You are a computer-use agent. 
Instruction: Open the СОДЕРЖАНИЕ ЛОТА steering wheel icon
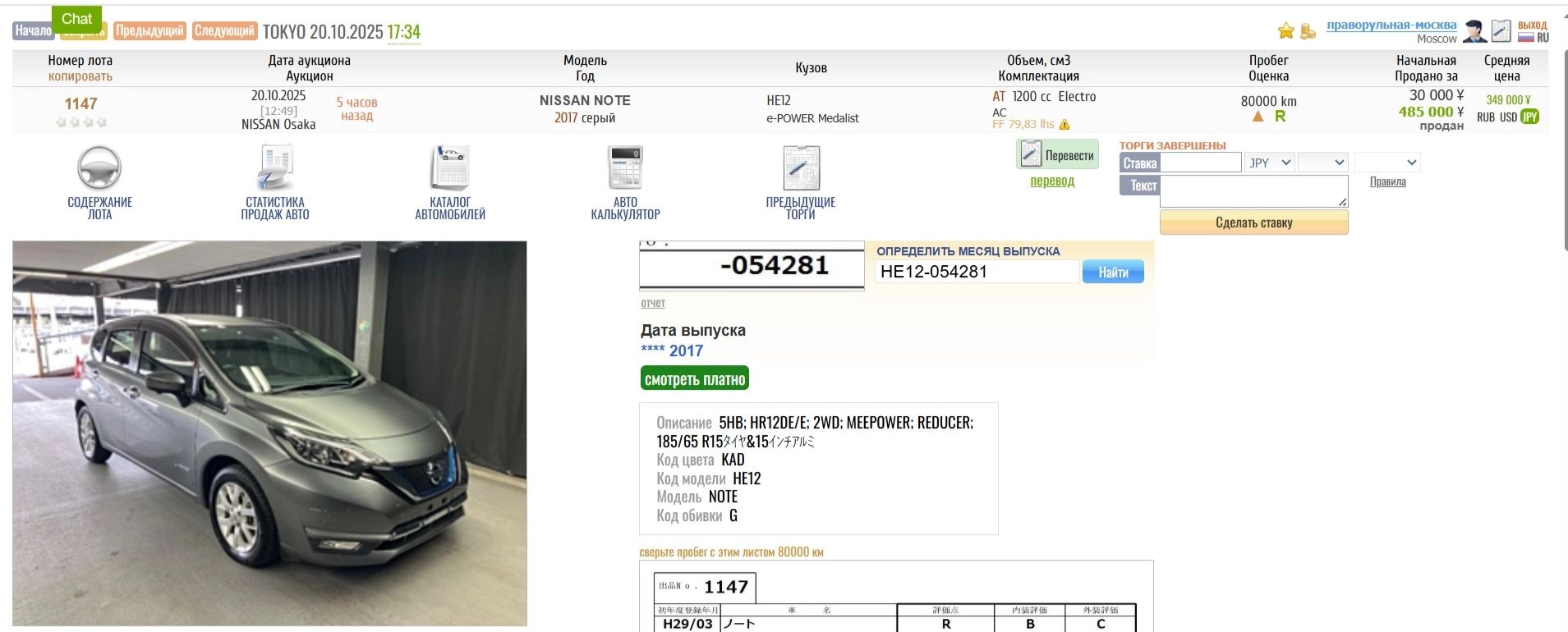99,168
